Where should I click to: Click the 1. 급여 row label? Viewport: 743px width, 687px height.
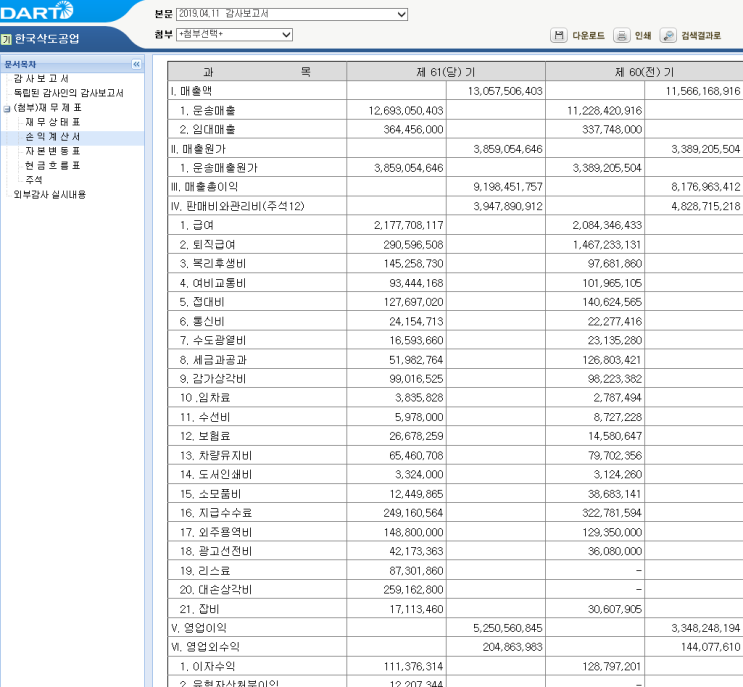point(197,225)
